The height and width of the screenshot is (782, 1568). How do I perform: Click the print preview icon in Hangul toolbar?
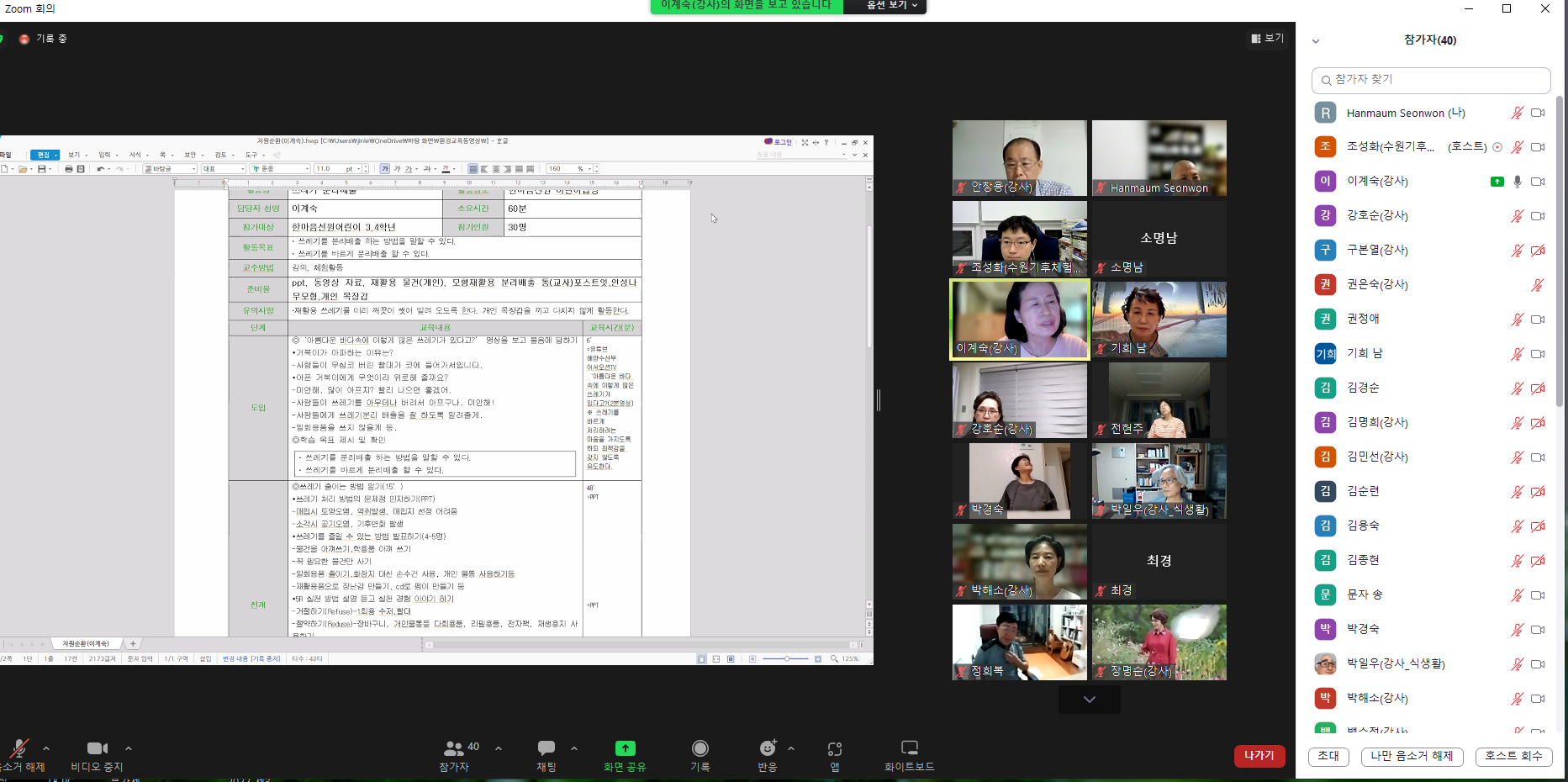pos(81,169)
